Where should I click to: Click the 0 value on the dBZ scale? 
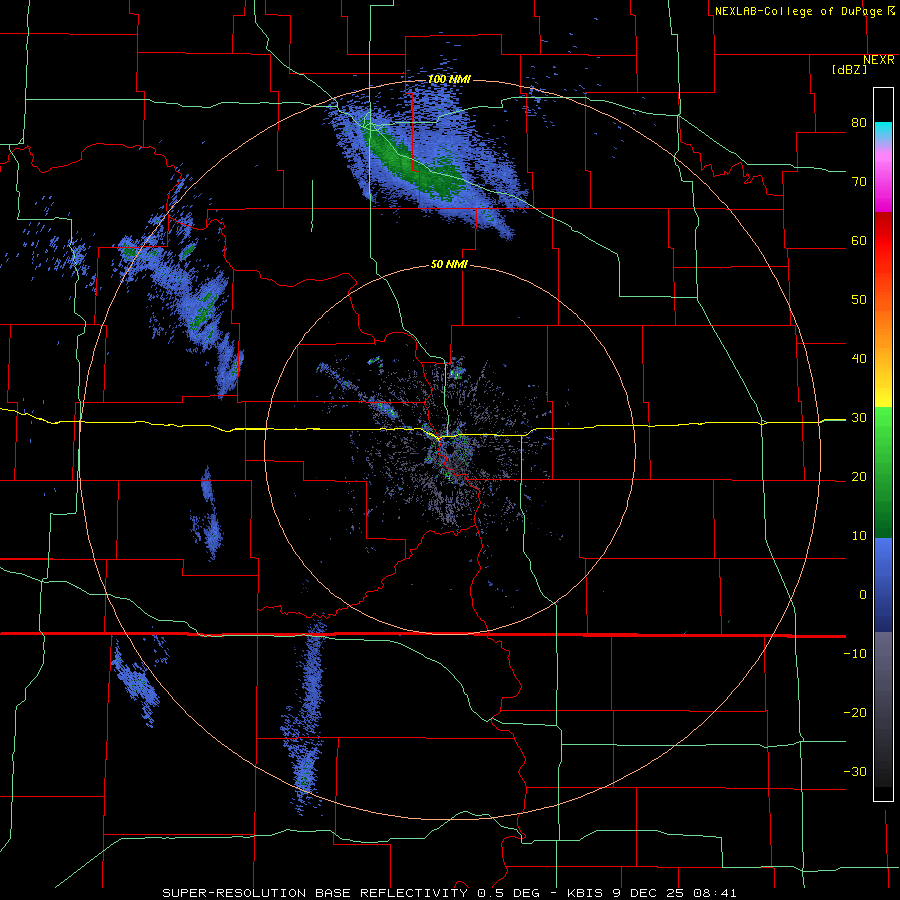point(863,595)
